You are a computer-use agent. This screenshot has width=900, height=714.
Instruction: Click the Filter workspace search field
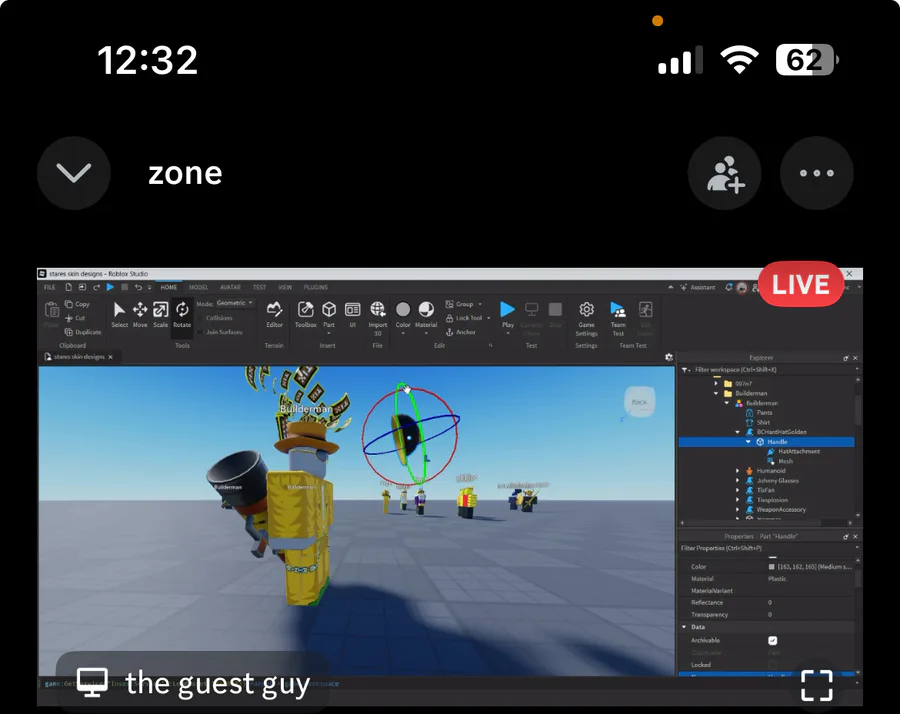pyautogui.click(x=769, y=370)
